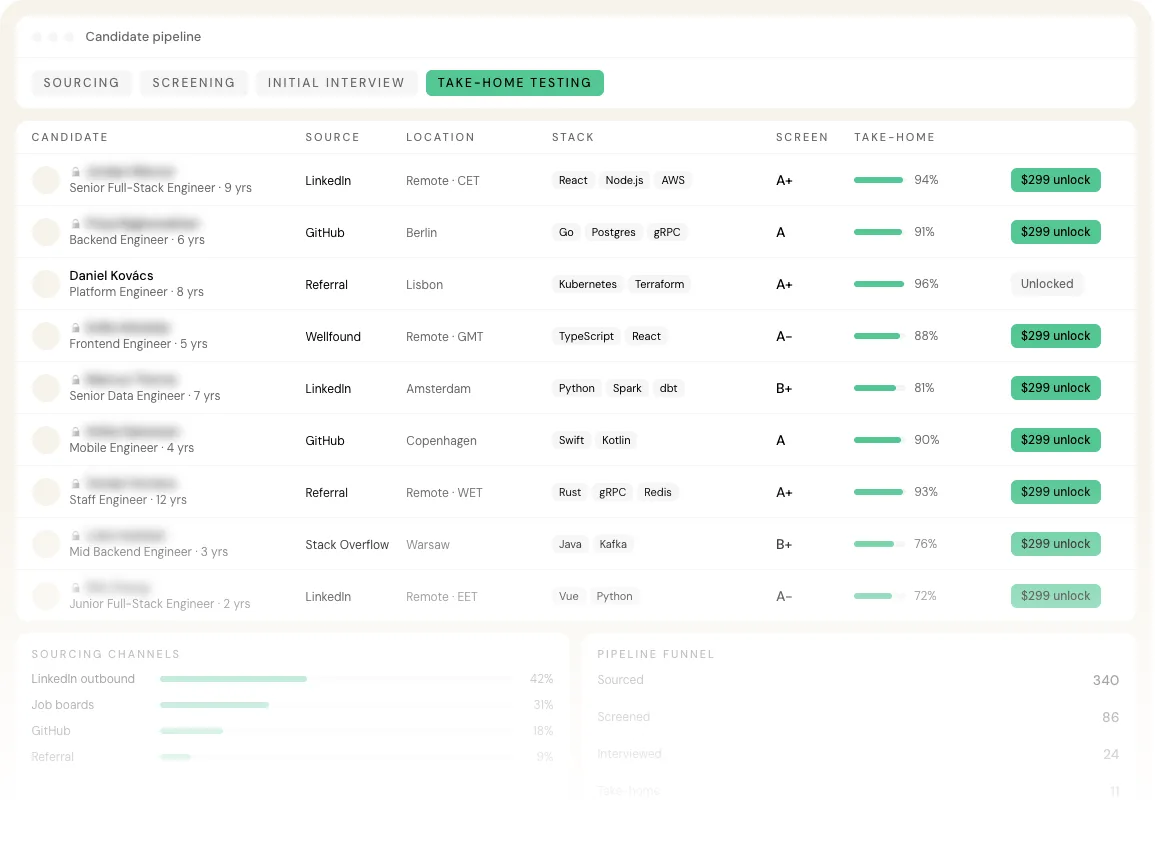
Task: Click Daniel Kovács's avatar circle
Action: pyautogui.click(x=46, y=284)
